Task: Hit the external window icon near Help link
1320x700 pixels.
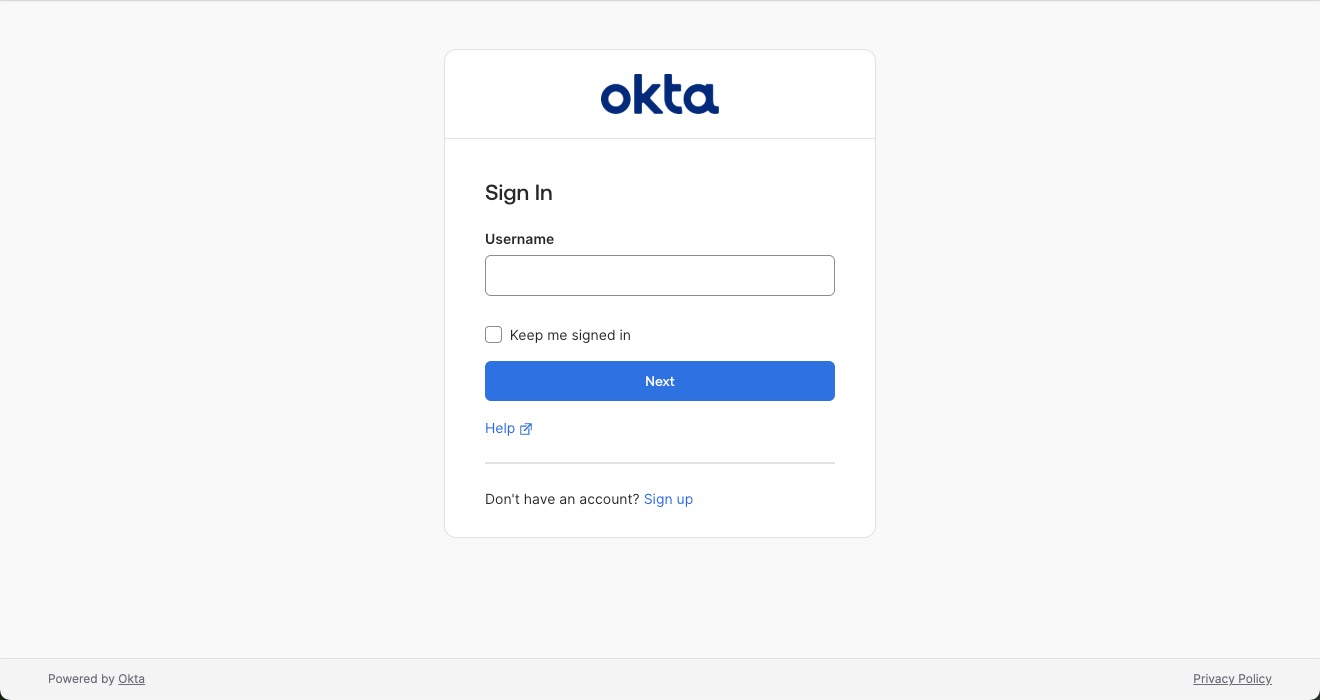Action: coord(526,428)
